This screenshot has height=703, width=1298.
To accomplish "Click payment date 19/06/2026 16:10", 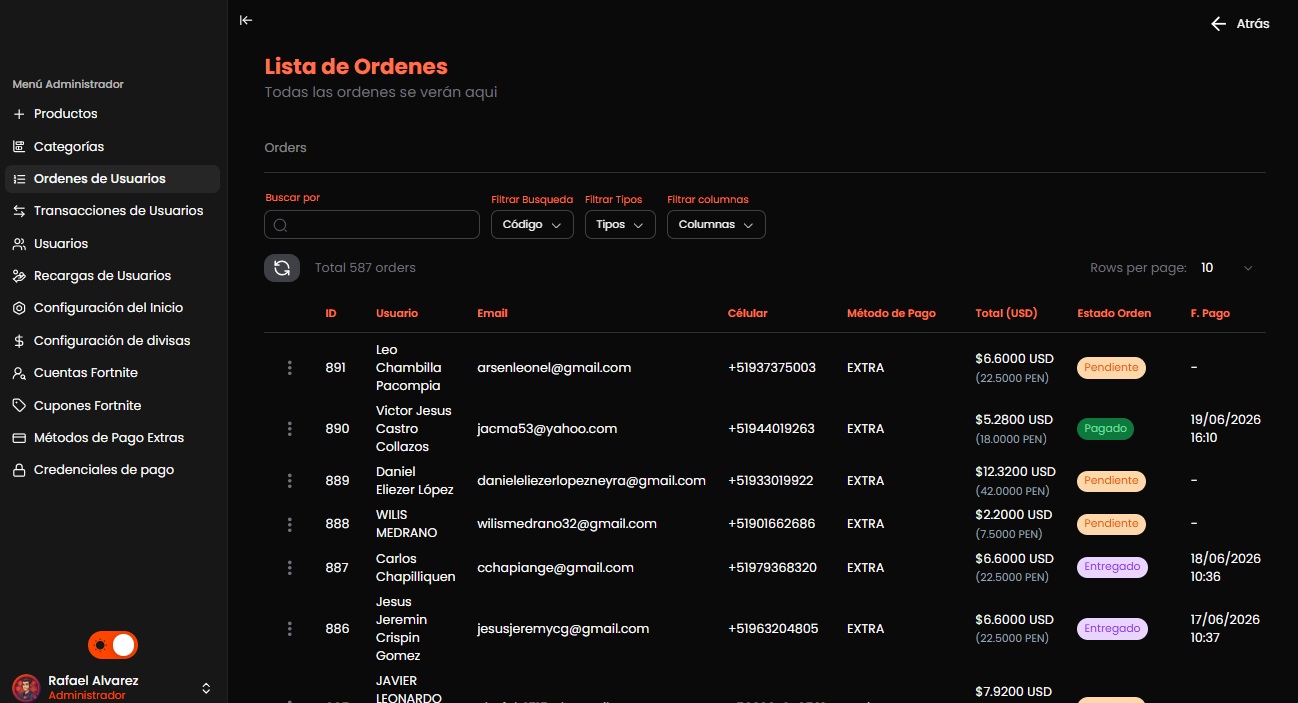I will [1226, 429].
